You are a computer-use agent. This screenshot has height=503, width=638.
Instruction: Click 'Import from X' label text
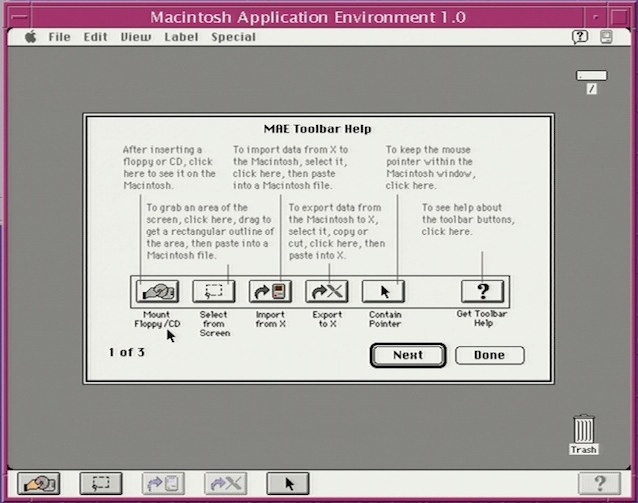270,319
